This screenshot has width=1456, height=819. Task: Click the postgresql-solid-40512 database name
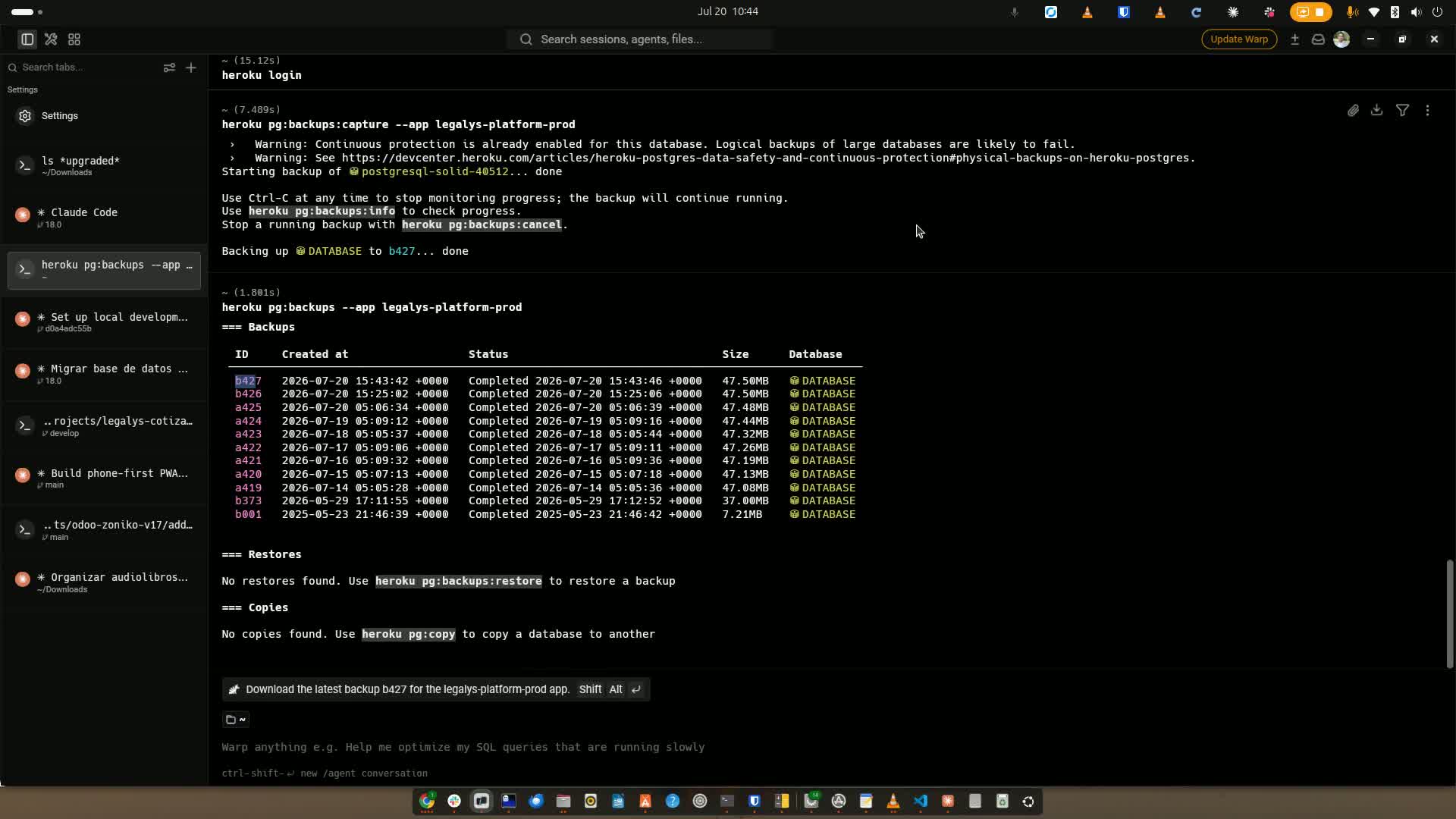[435, 171]
